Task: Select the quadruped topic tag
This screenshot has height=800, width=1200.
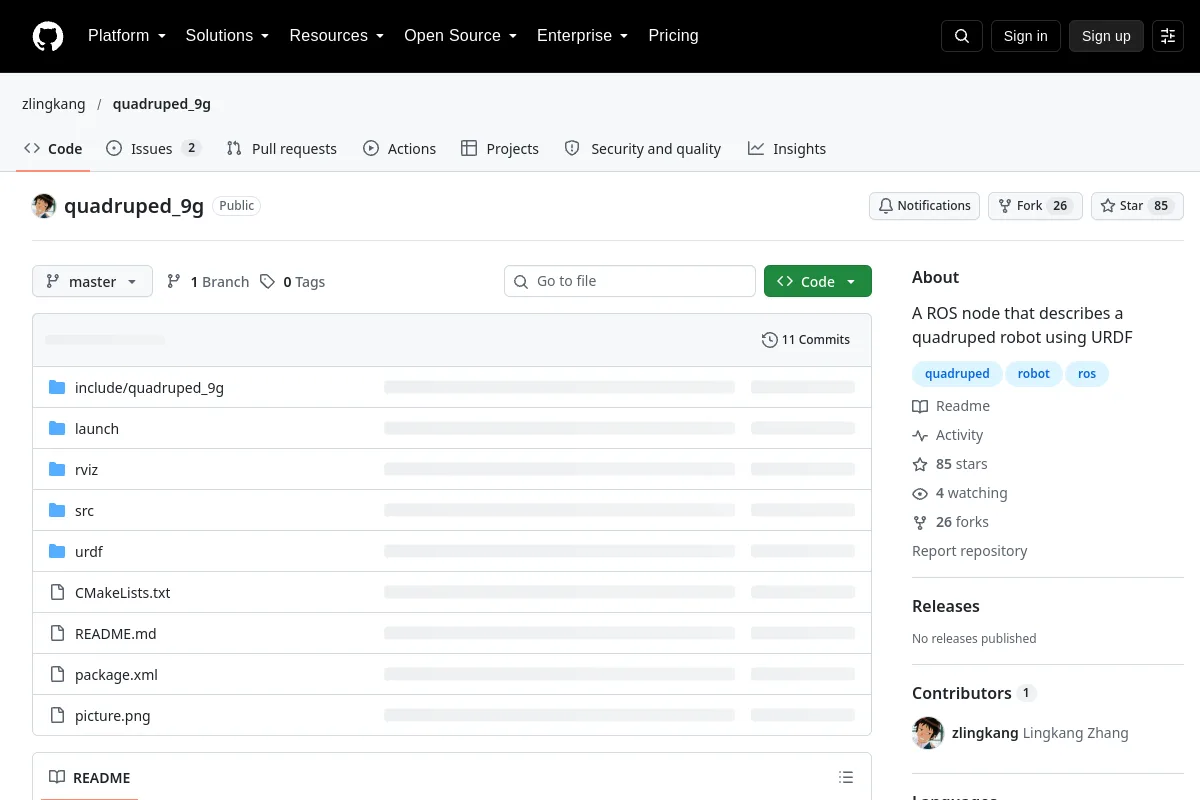Action: (957, 374)
